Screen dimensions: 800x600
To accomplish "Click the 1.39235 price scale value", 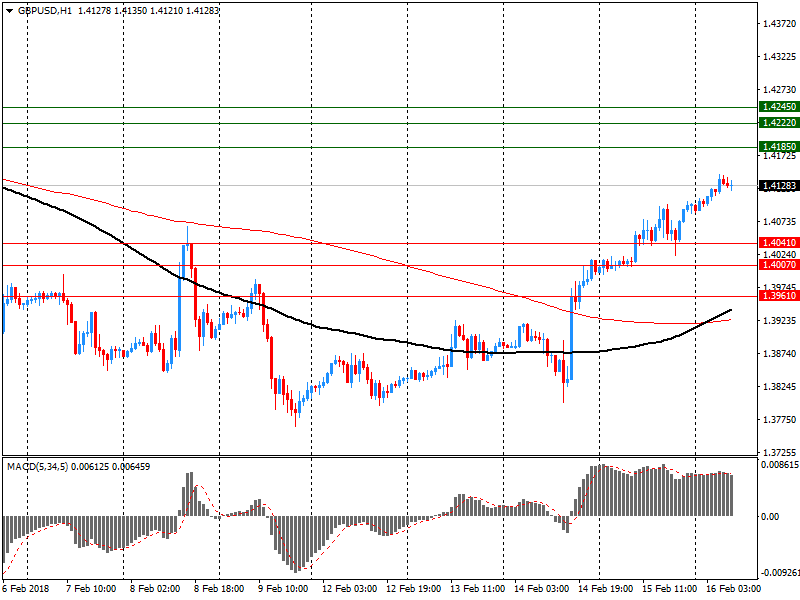I will click(x=780, y=320).
